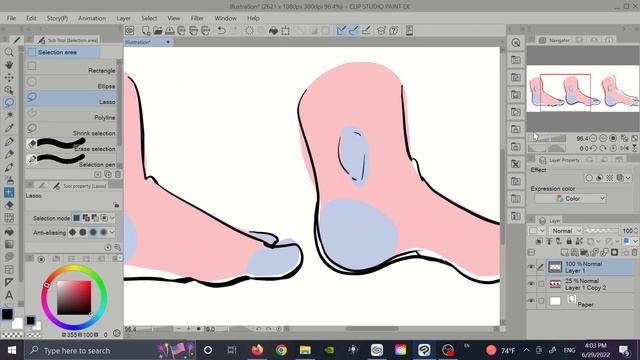The image size is (640, 360).
Task: Select the Polyline selection sub tool
Action: [71, 115]
